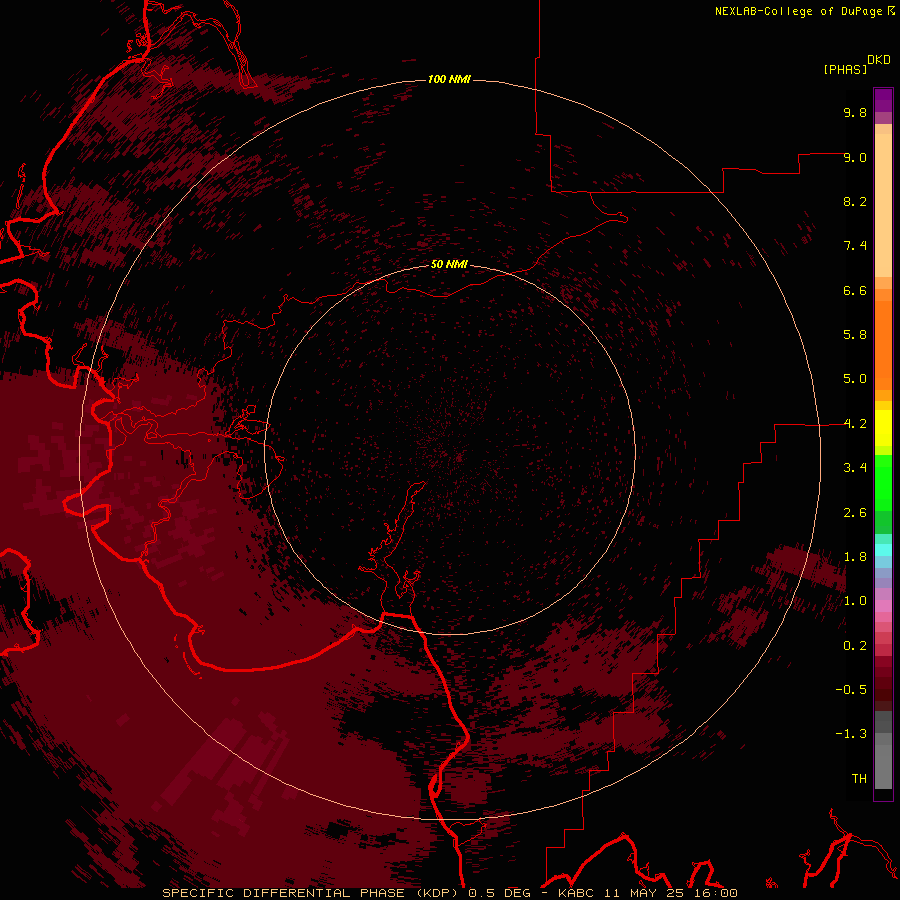Click the purple swatch at the legend top
The image size is (900, 900).
click(883, 100)
